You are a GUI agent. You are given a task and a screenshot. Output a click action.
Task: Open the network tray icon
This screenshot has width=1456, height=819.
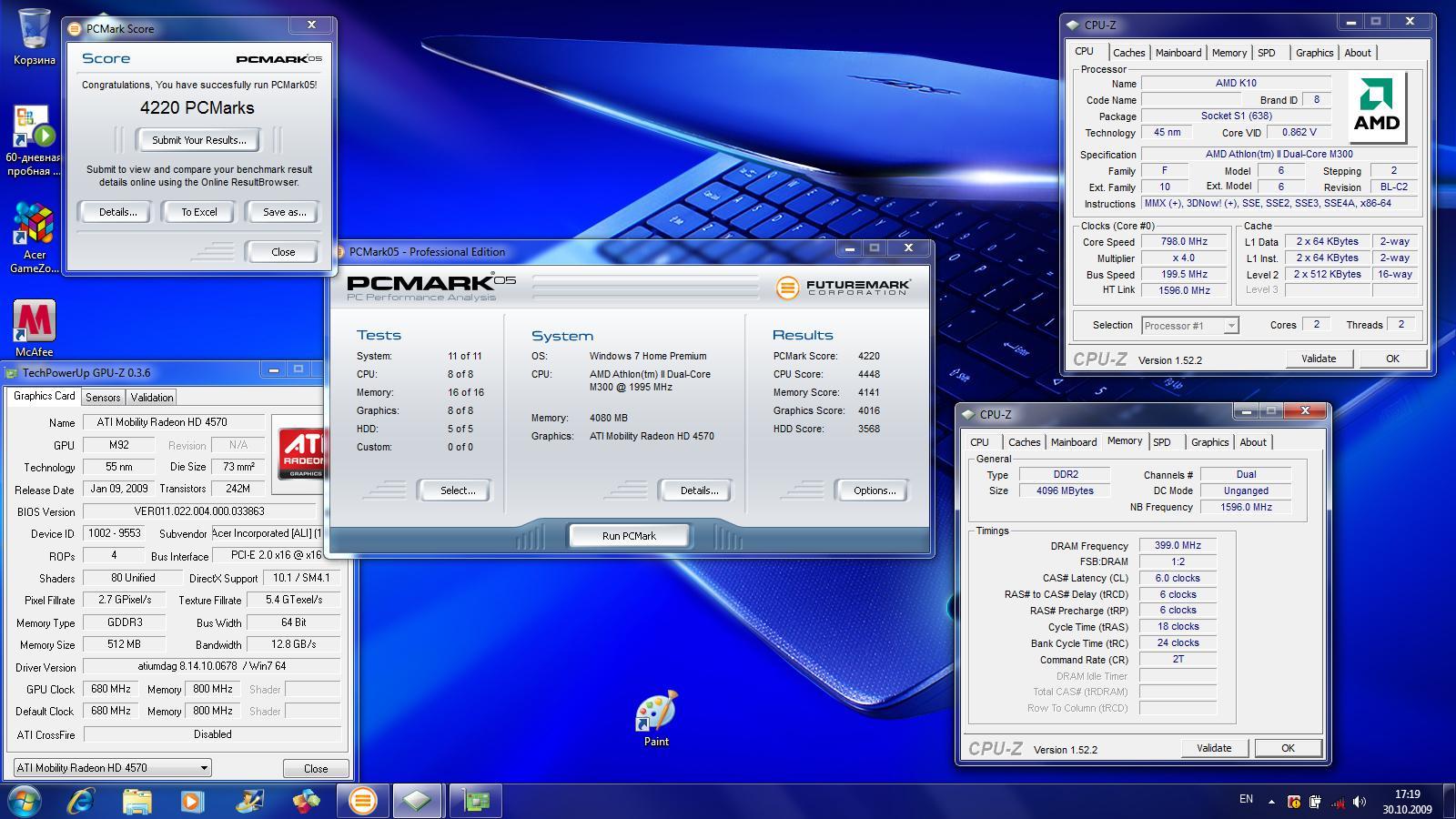coord(1338,802)
